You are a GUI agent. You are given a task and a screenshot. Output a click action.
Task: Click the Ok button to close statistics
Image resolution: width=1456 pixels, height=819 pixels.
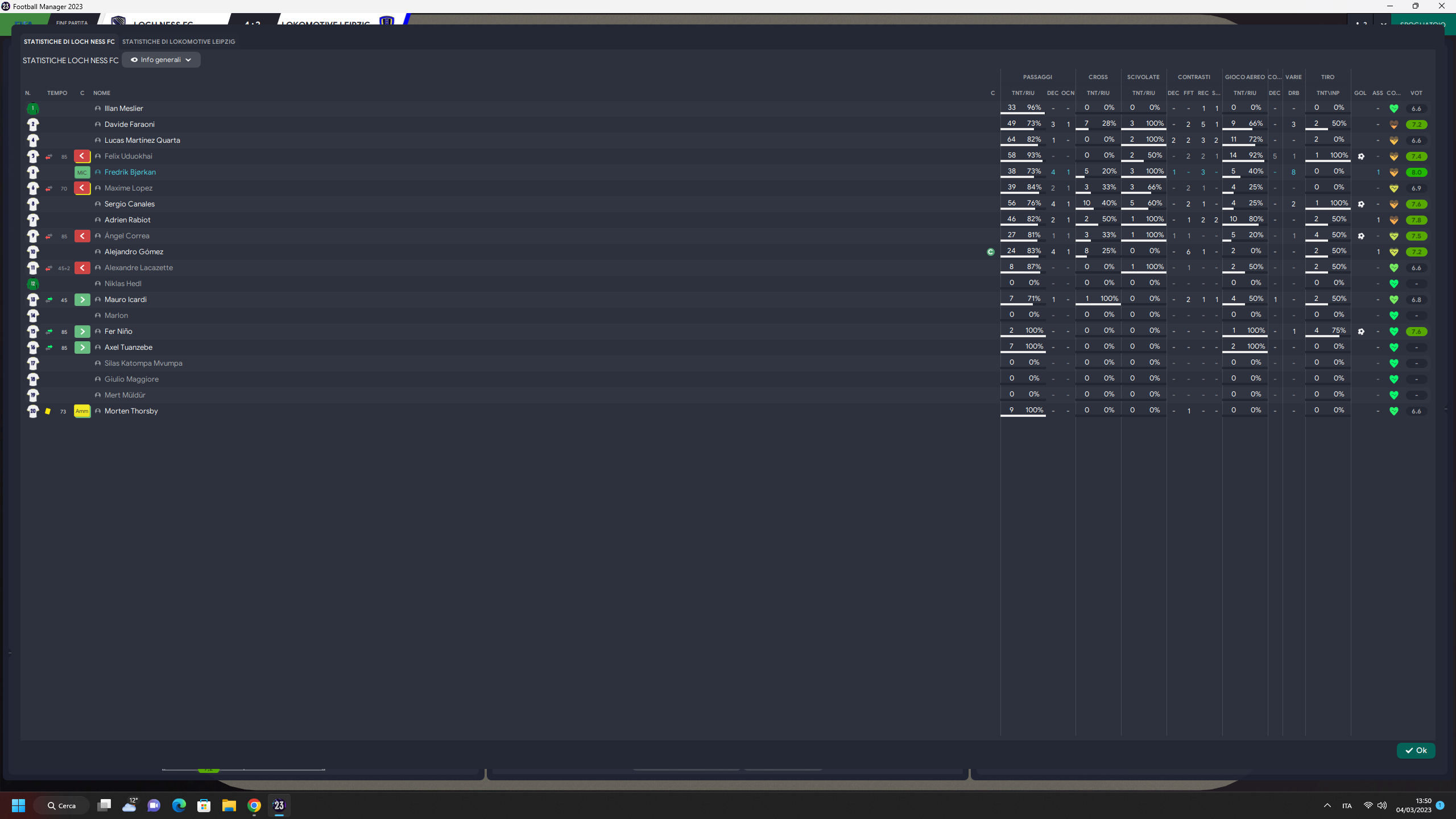pos(1416,750)
